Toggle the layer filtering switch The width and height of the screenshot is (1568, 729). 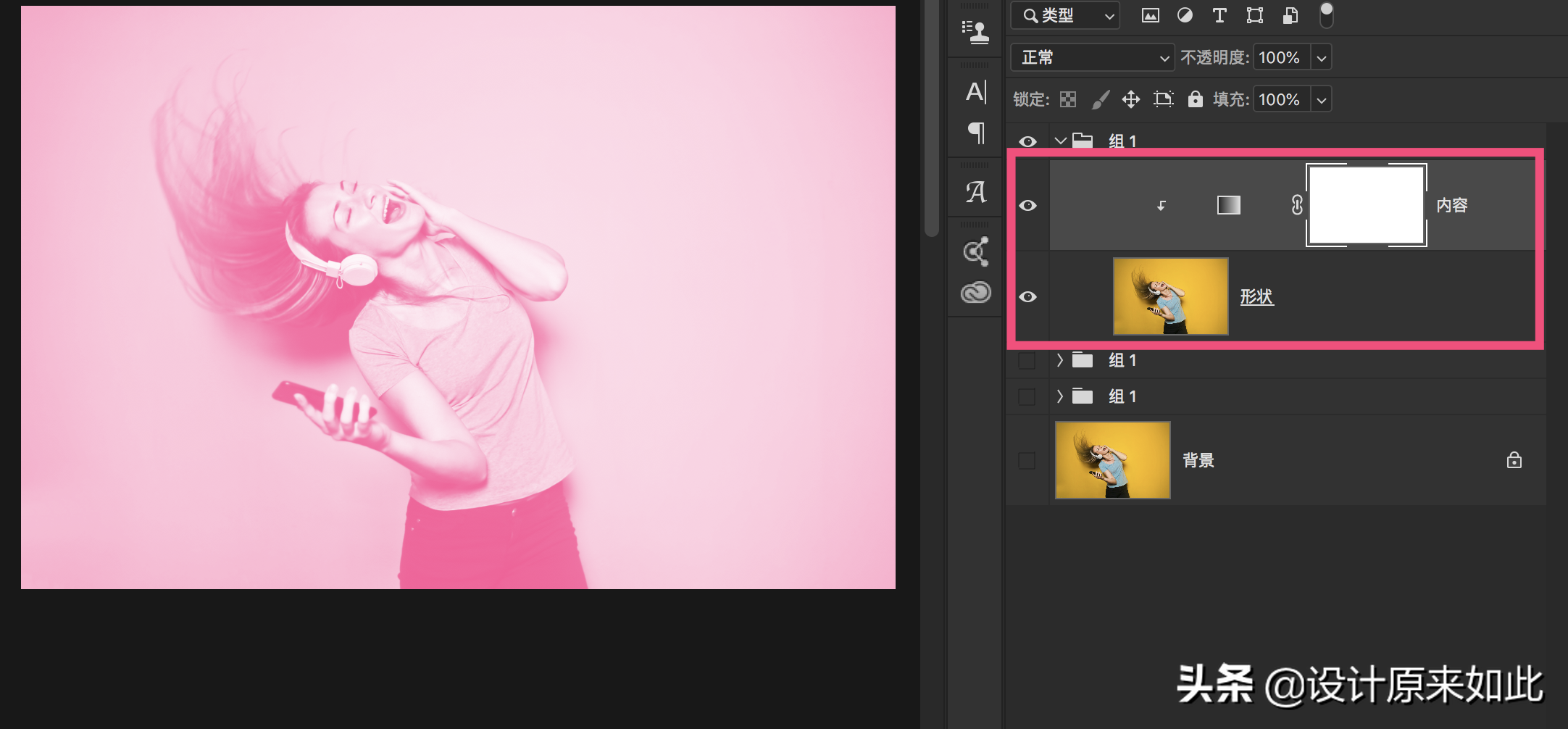click(1326, 14)
